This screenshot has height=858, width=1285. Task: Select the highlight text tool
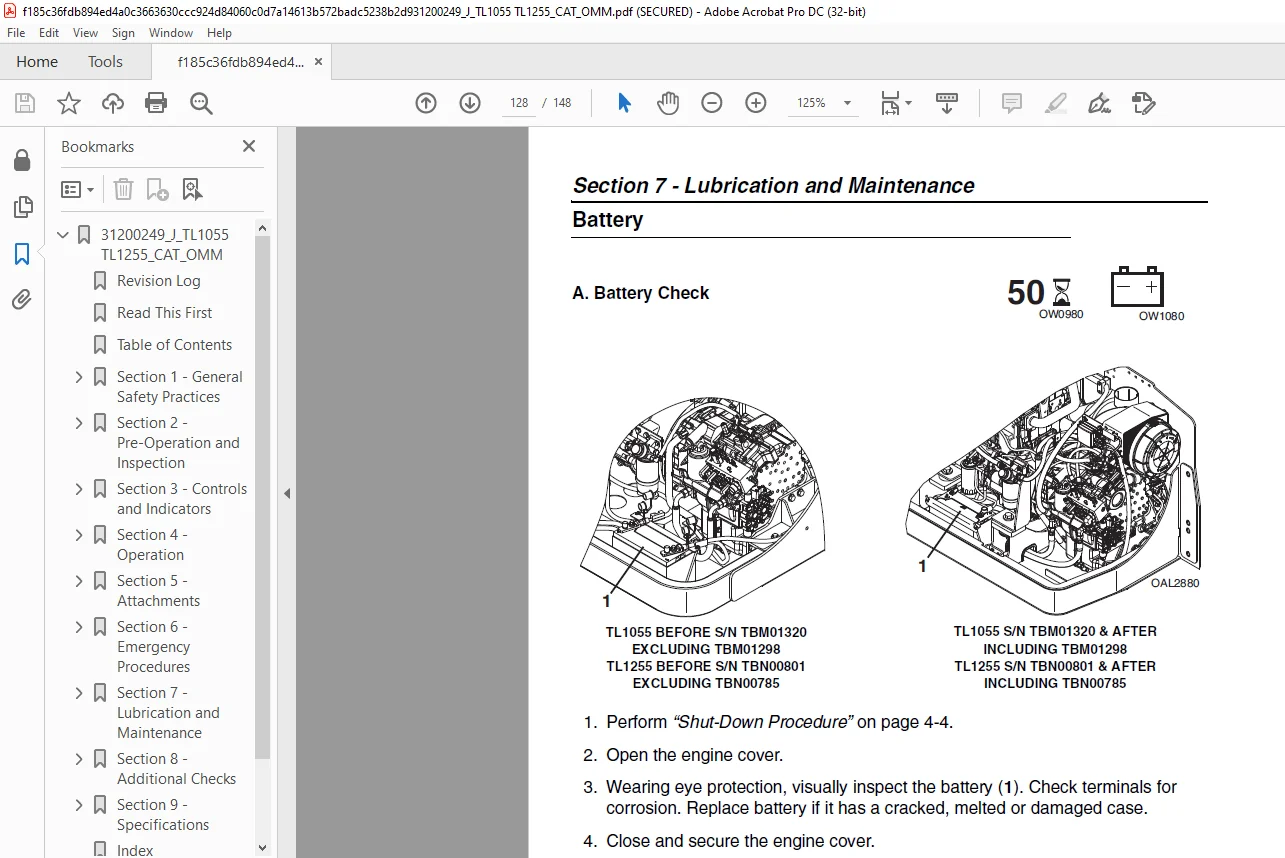click(1056, 103)
